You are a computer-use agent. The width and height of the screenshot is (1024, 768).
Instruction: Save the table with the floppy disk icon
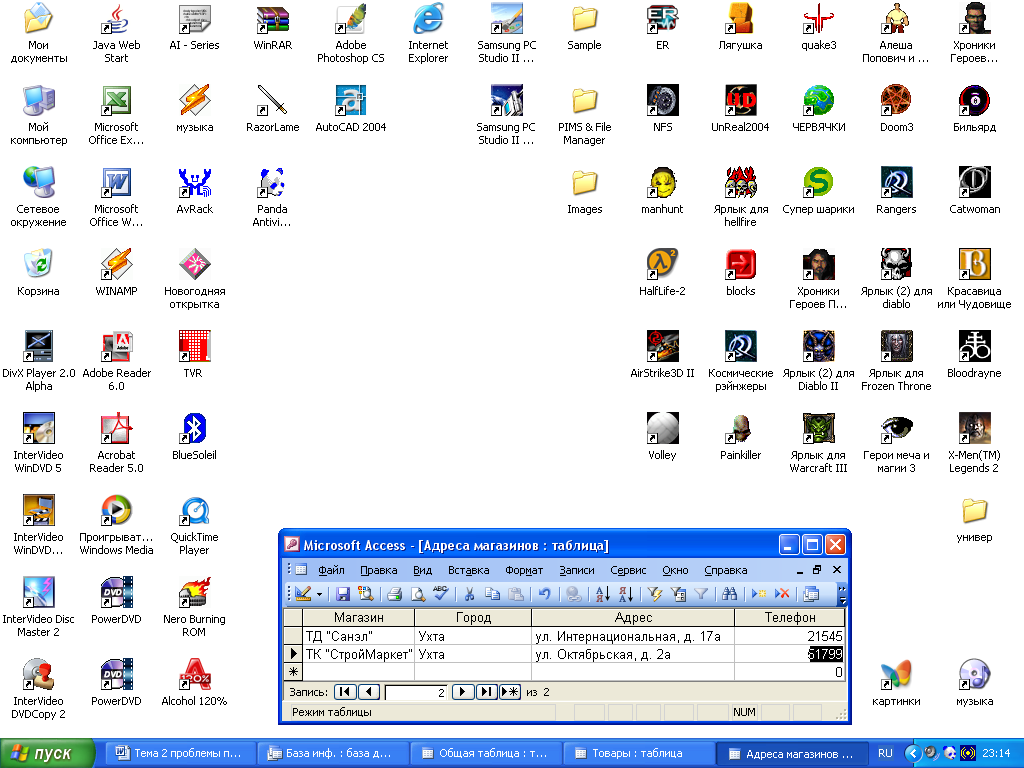click(x=343, y=594)
